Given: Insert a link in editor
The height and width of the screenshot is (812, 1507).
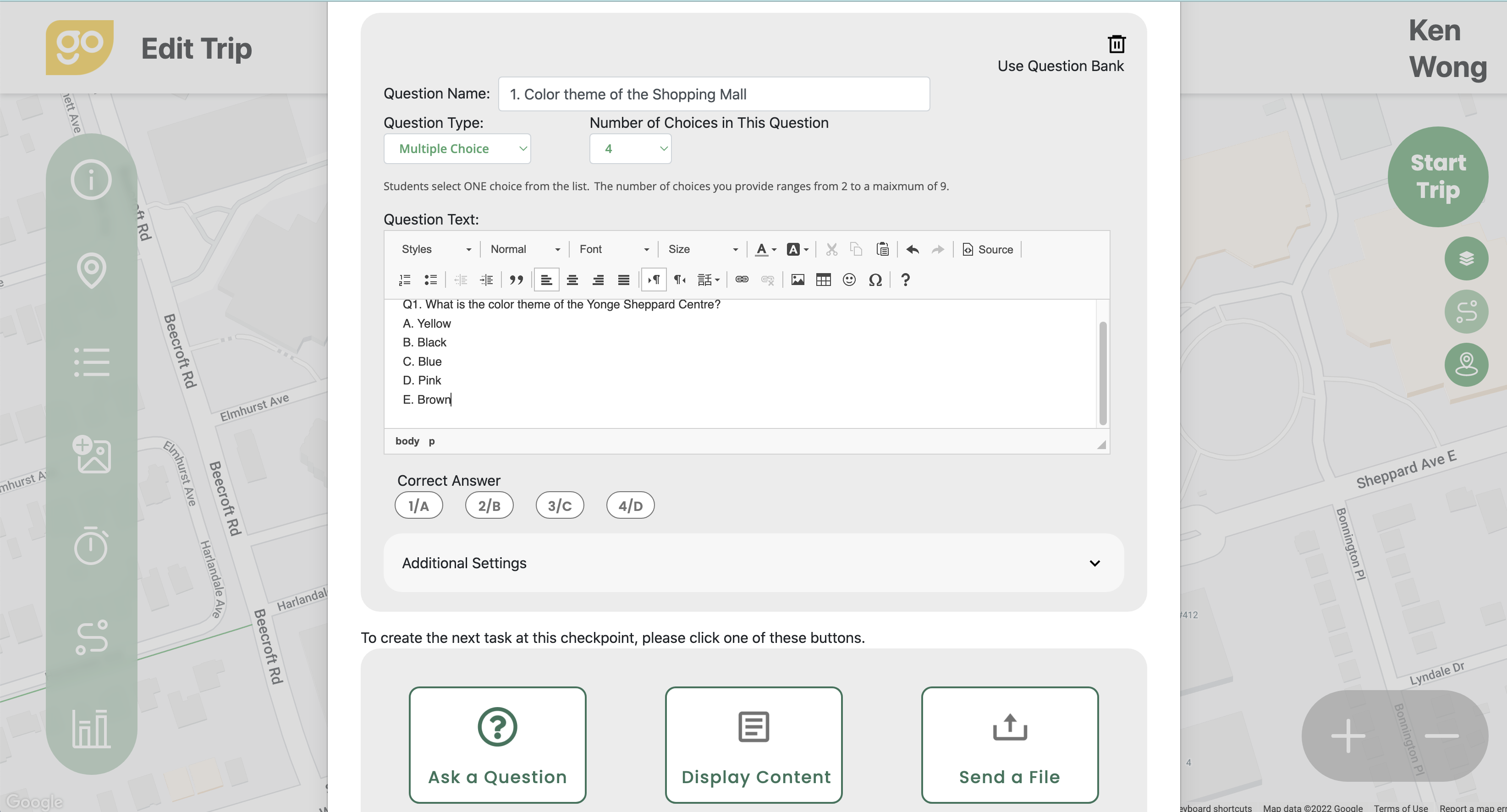Looking at the screenshot, I should click(742, 280).
